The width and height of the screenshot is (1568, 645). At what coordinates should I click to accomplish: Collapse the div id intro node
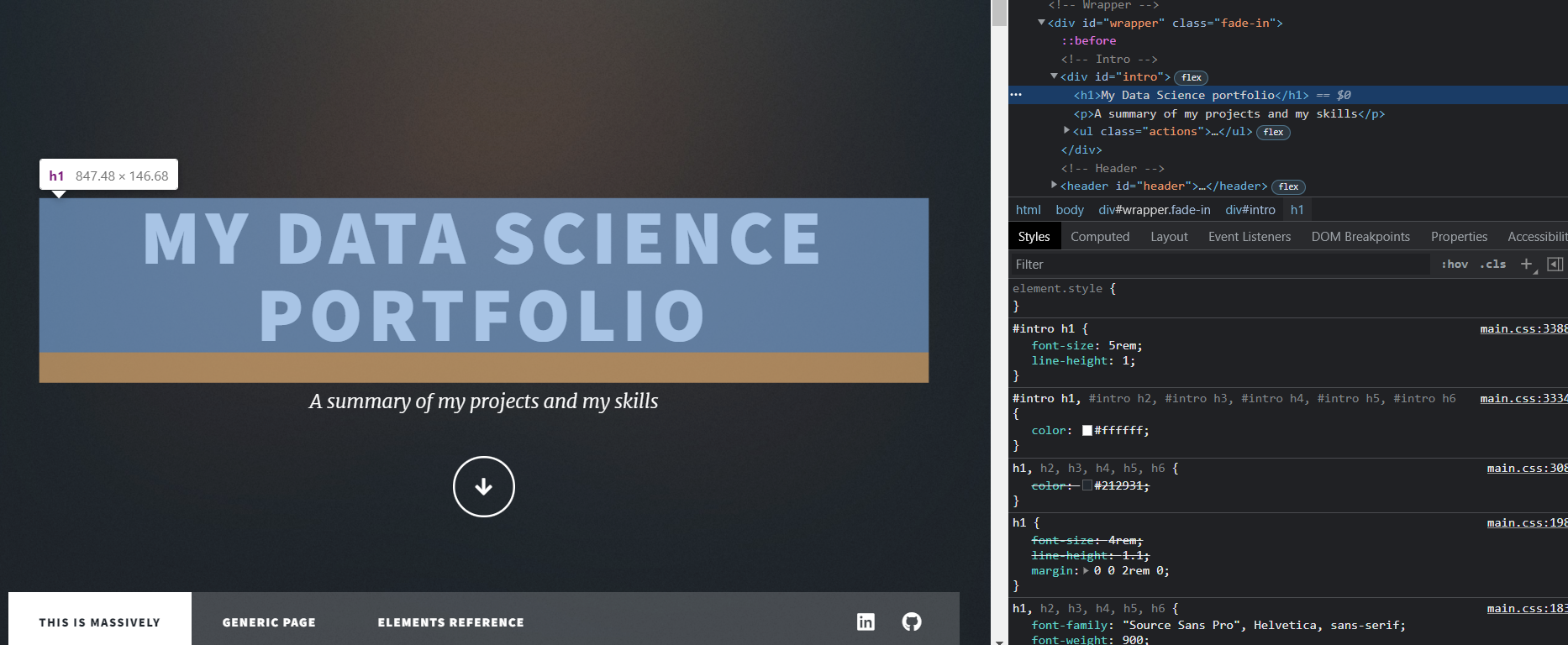1054,76
